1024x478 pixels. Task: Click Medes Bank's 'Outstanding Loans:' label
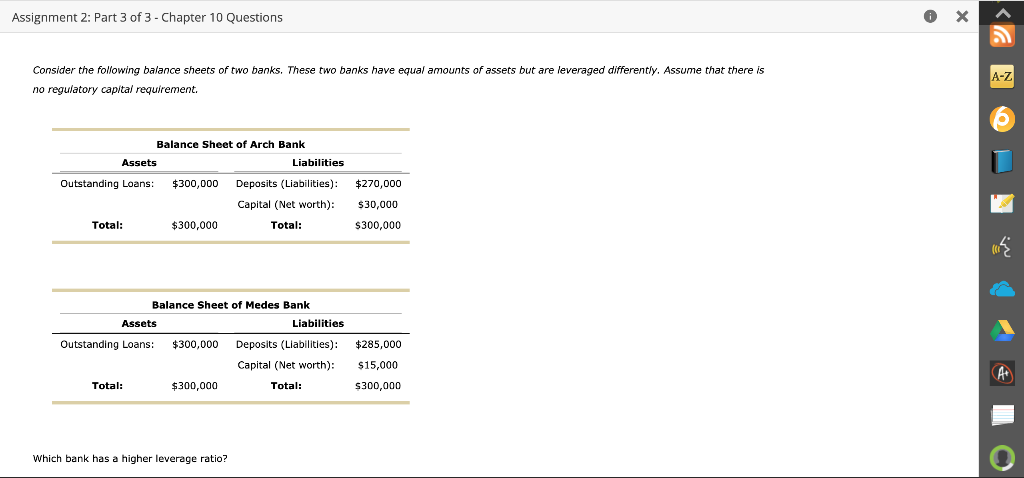point(107,344)
